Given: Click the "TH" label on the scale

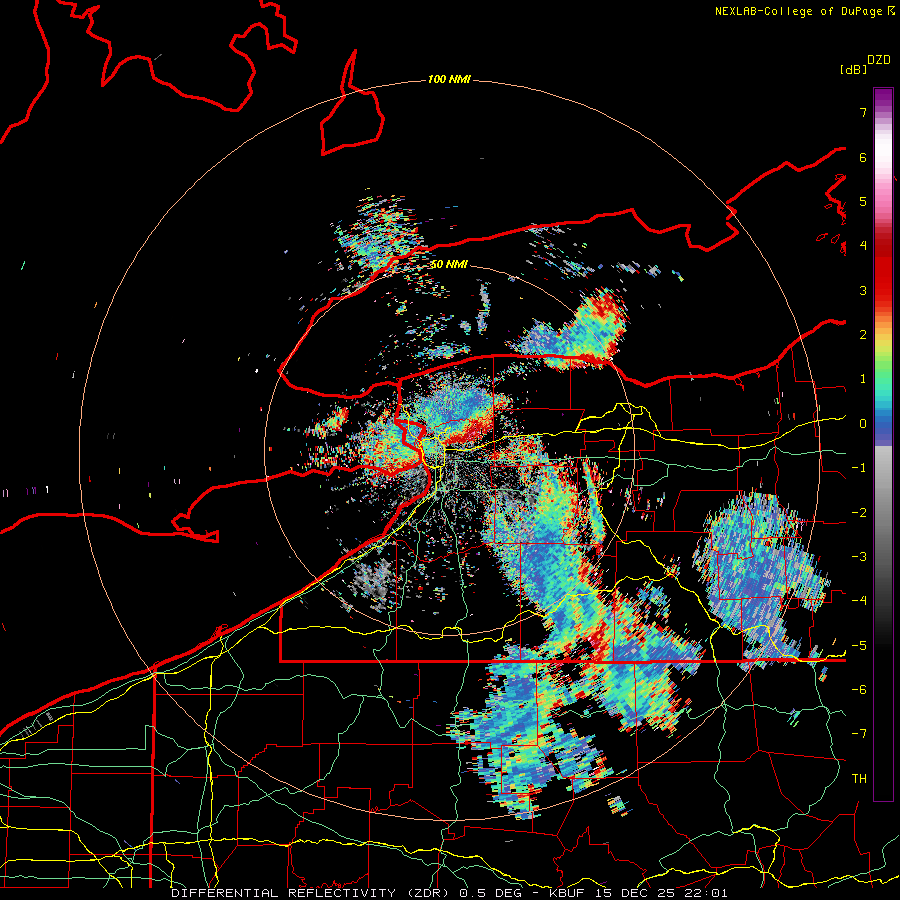Looking at the screenshot, I should point(859,779).
